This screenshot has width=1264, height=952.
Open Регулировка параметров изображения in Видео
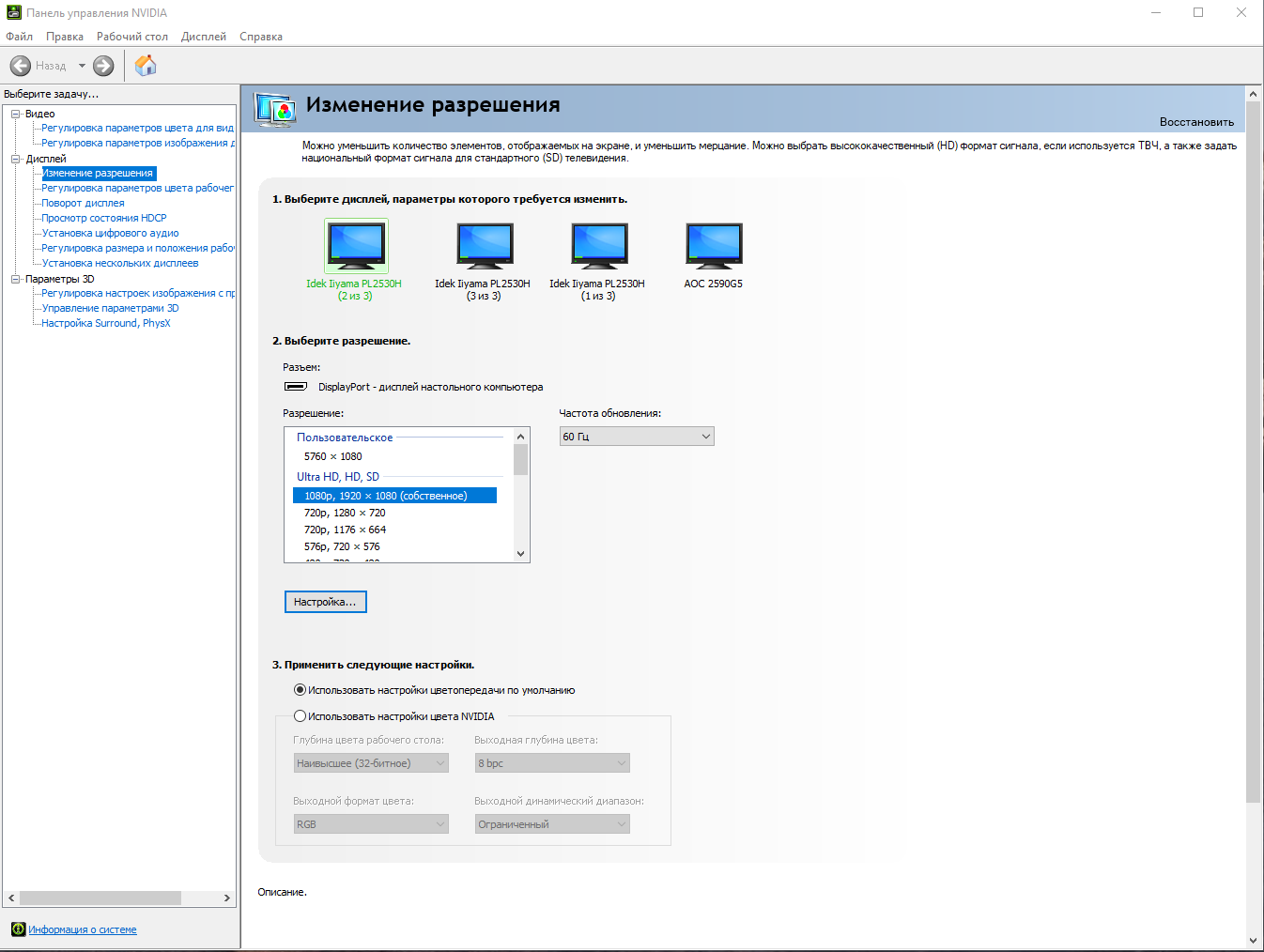coord(137,143)
